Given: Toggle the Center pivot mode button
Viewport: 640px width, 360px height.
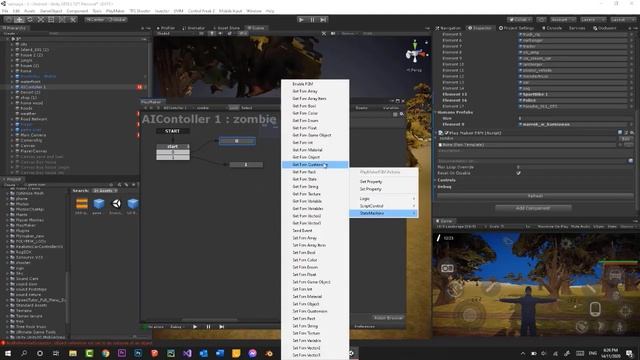Looking at the screenshot, I should [96, 20].
